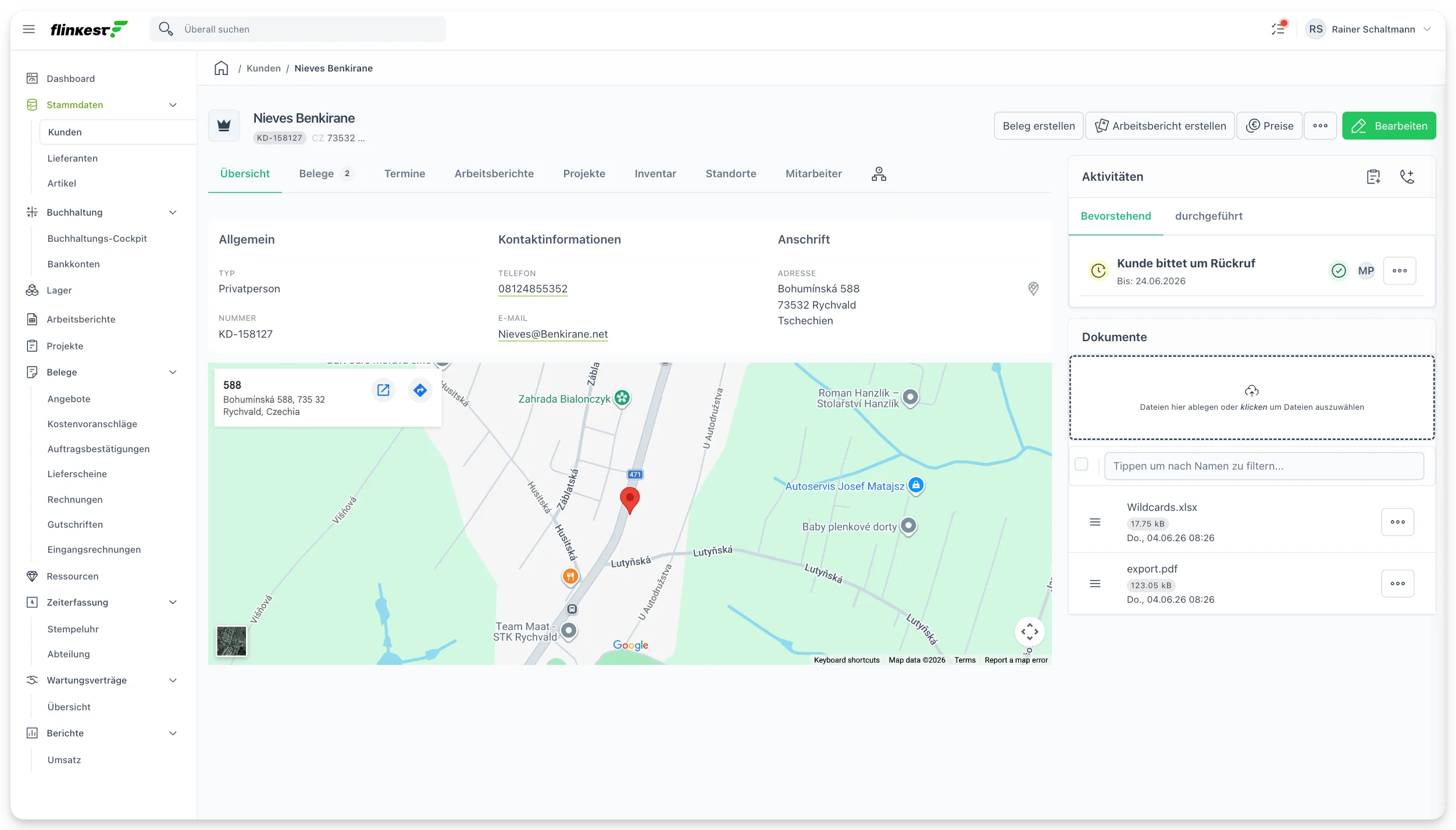Open map location in new window
The height and width of the screenshot is (830, 1456).
point(383,390)
